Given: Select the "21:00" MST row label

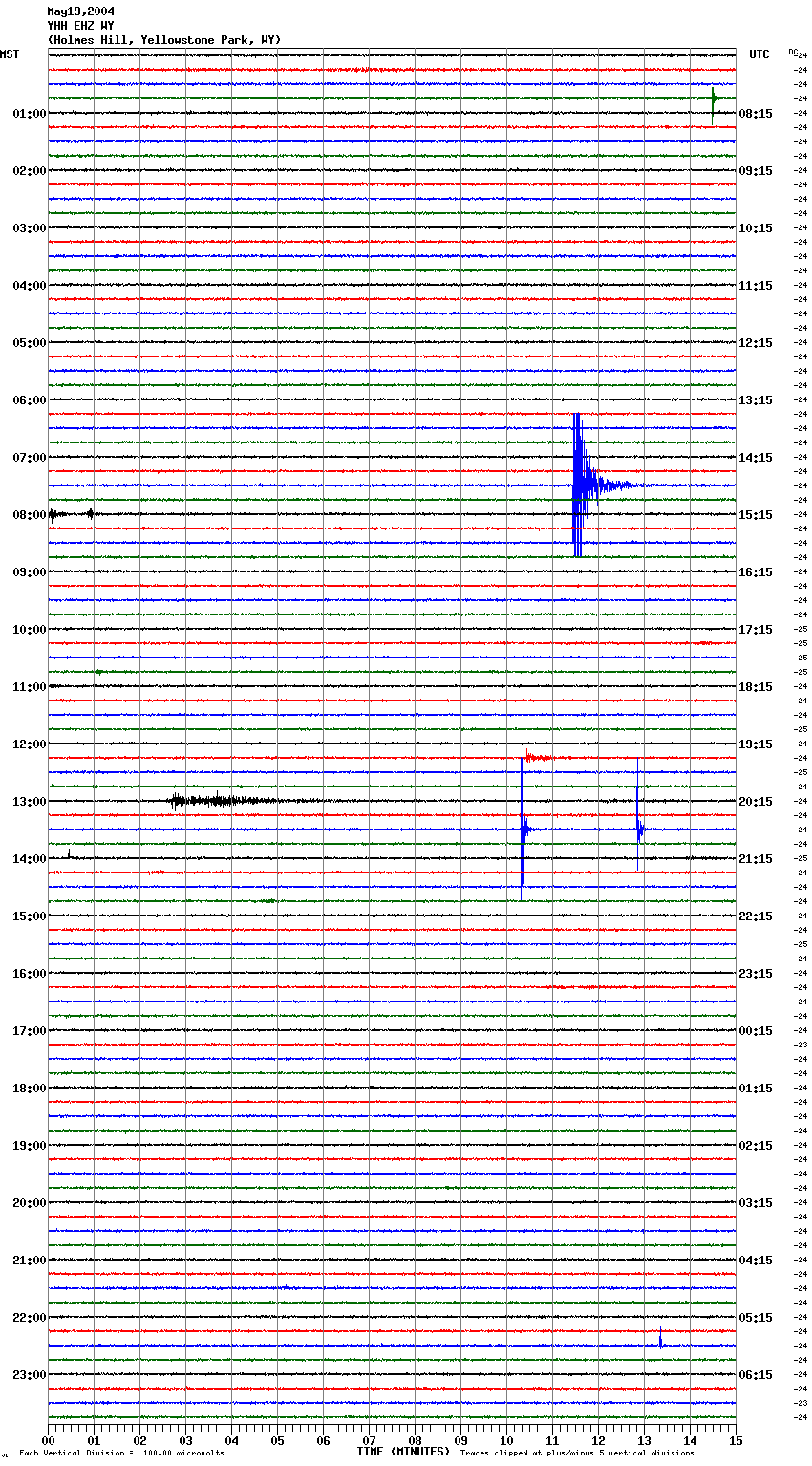Looking at the screenshot, I should coord(30,1261).
